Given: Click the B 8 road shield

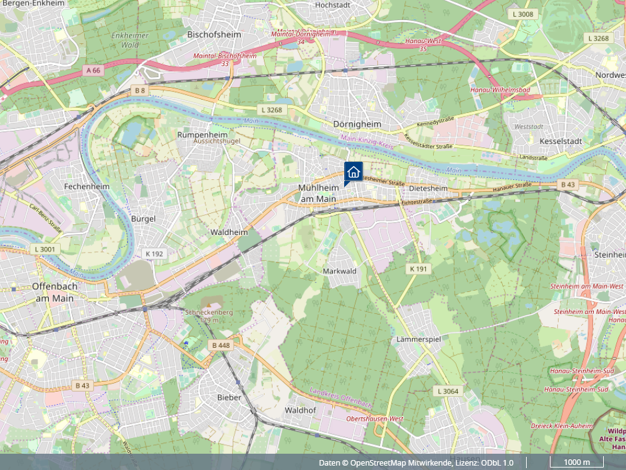Looking at the screenshot, I should pyautogui.click(x=140, y=91).
